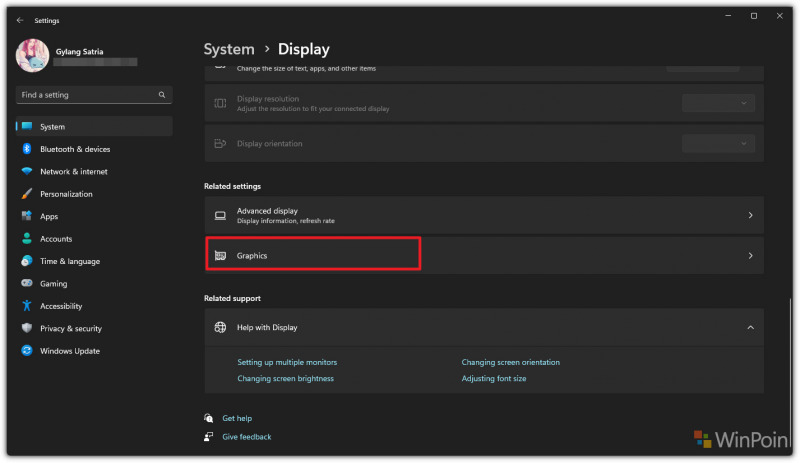This screenshot has width=800, height=463.
Task: Open Time & language settings
Action: 94,261
